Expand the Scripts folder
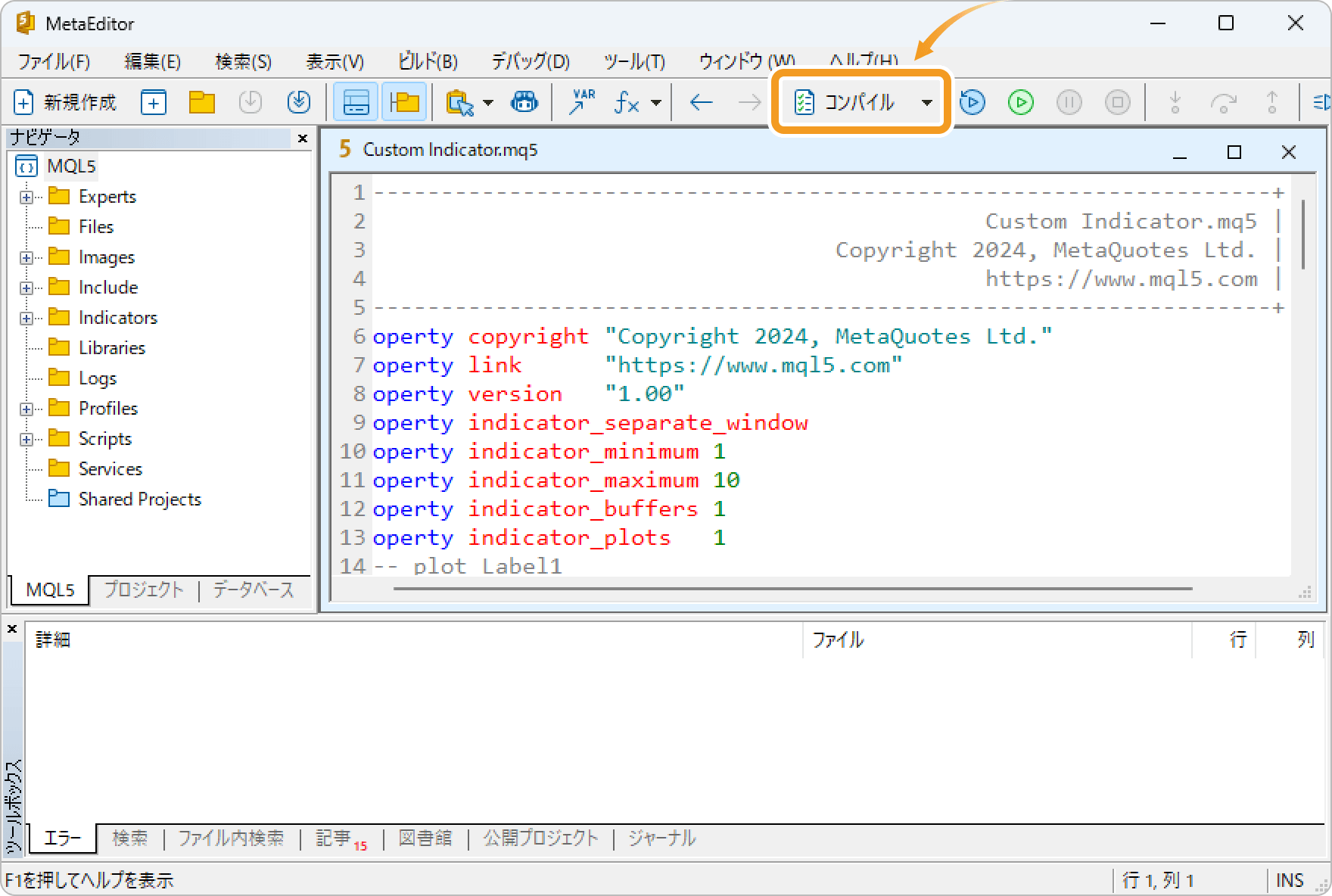Screen dimensions: 1332x896 pyautogui.click(x=26, y=439)
